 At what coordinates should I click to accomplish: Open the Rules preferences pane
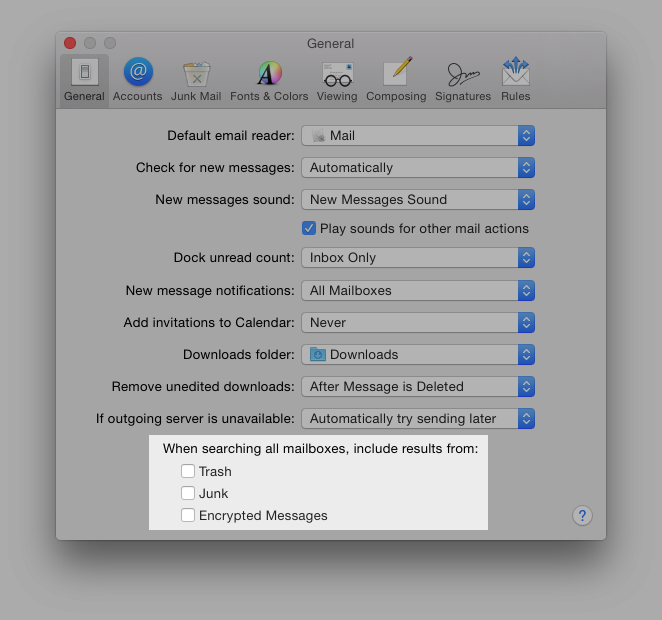515,80
